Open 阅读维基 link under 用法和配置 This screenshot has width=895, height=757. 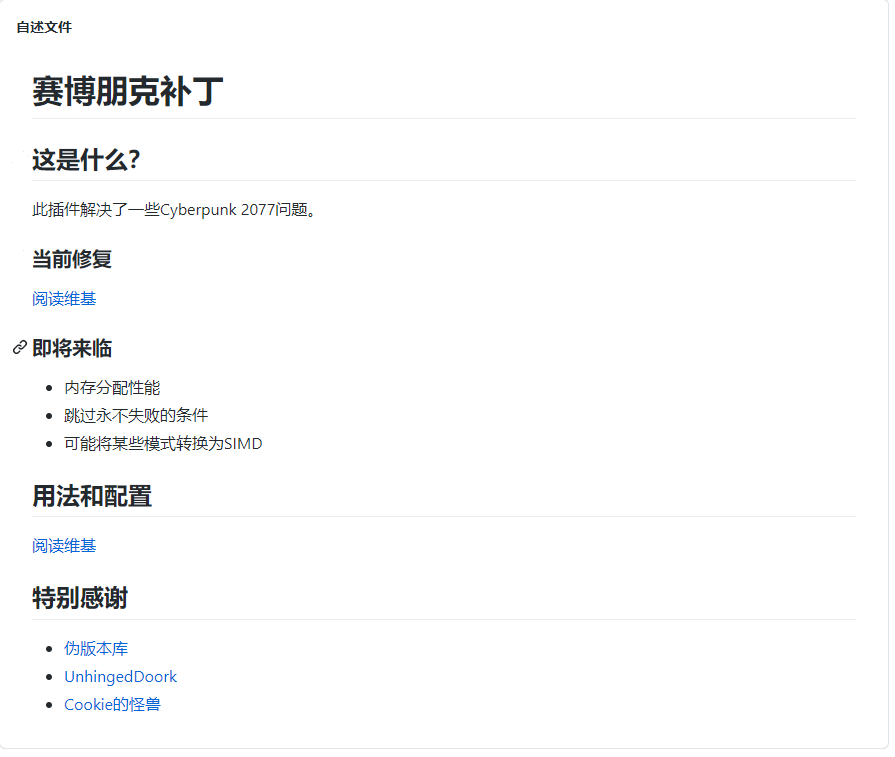tap(64, 545)
